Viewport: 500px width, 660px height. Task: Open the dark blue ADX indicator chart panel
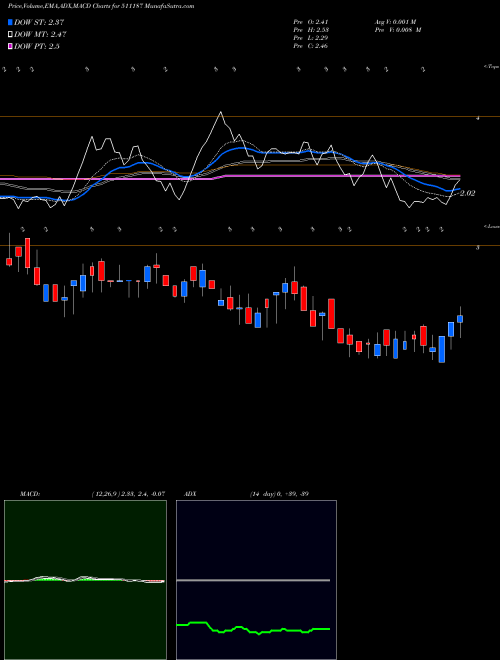click(x=256, y=580)
